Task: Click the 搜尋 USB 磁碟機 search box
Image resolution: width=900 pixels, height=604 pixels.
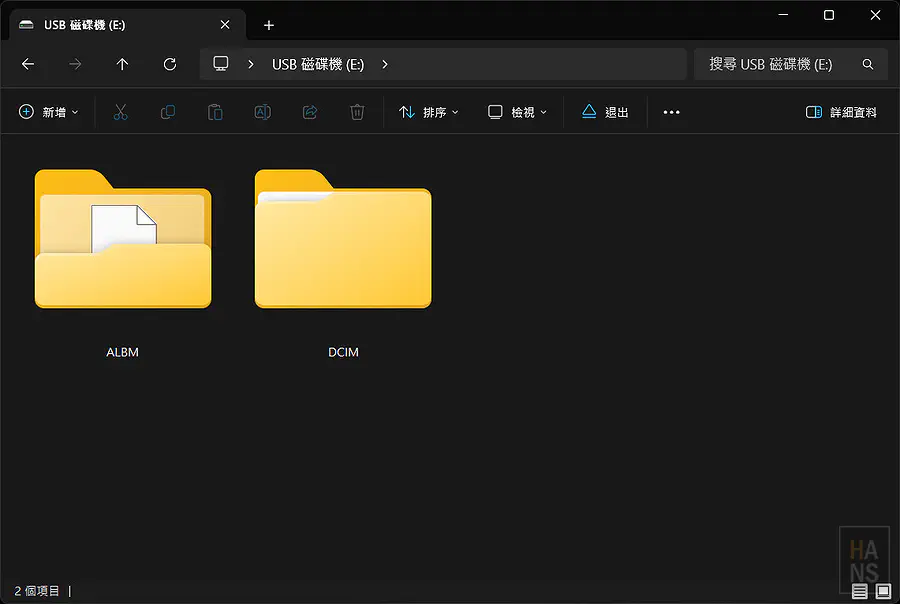Action: click(780, 64)
